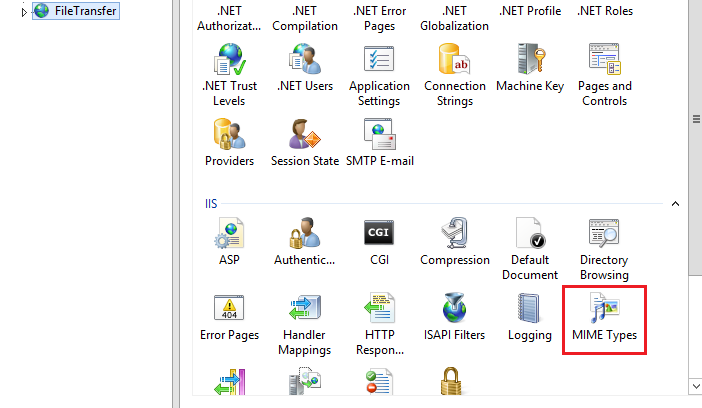Open .NET Trust Levels feature
Viewport: 702px width, 408px height.
pyautogui.click(x=229, y=74)
